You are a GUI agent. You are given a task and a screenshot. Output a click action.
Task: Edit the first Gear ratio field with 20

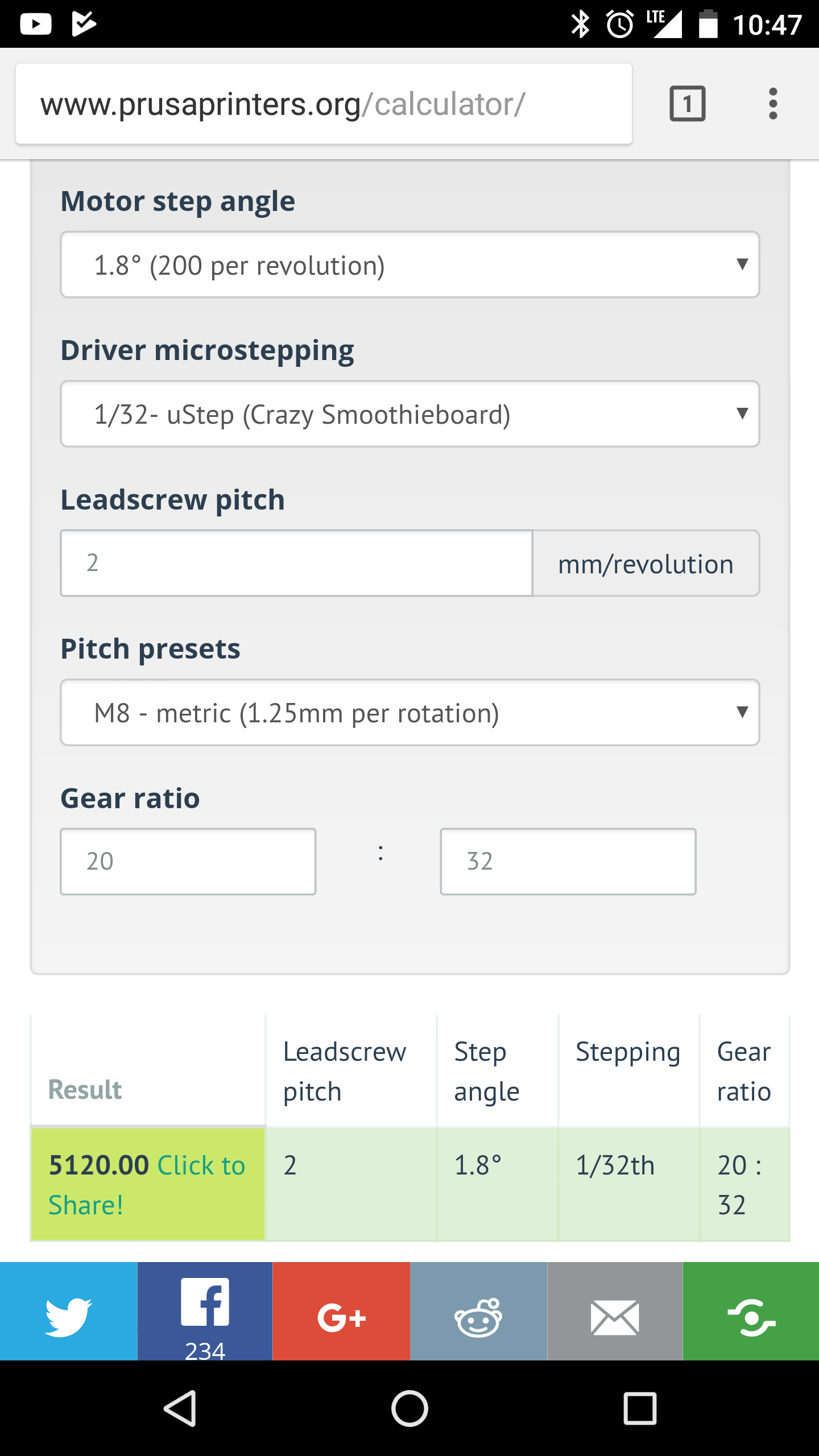(x=188, y=862)
